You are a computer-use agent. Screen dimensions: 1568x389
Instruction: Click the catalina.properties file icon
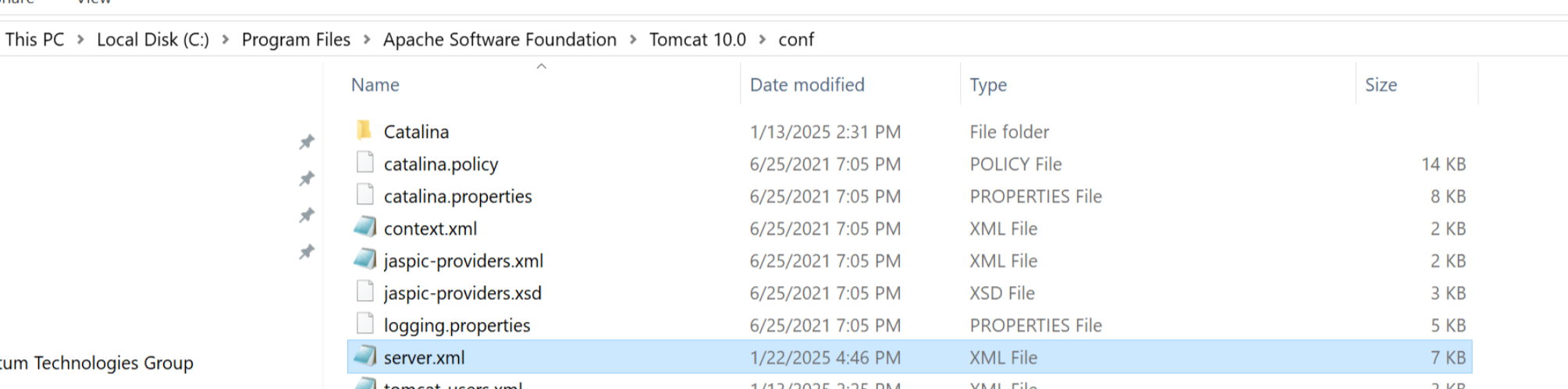[x=364, y=196]
